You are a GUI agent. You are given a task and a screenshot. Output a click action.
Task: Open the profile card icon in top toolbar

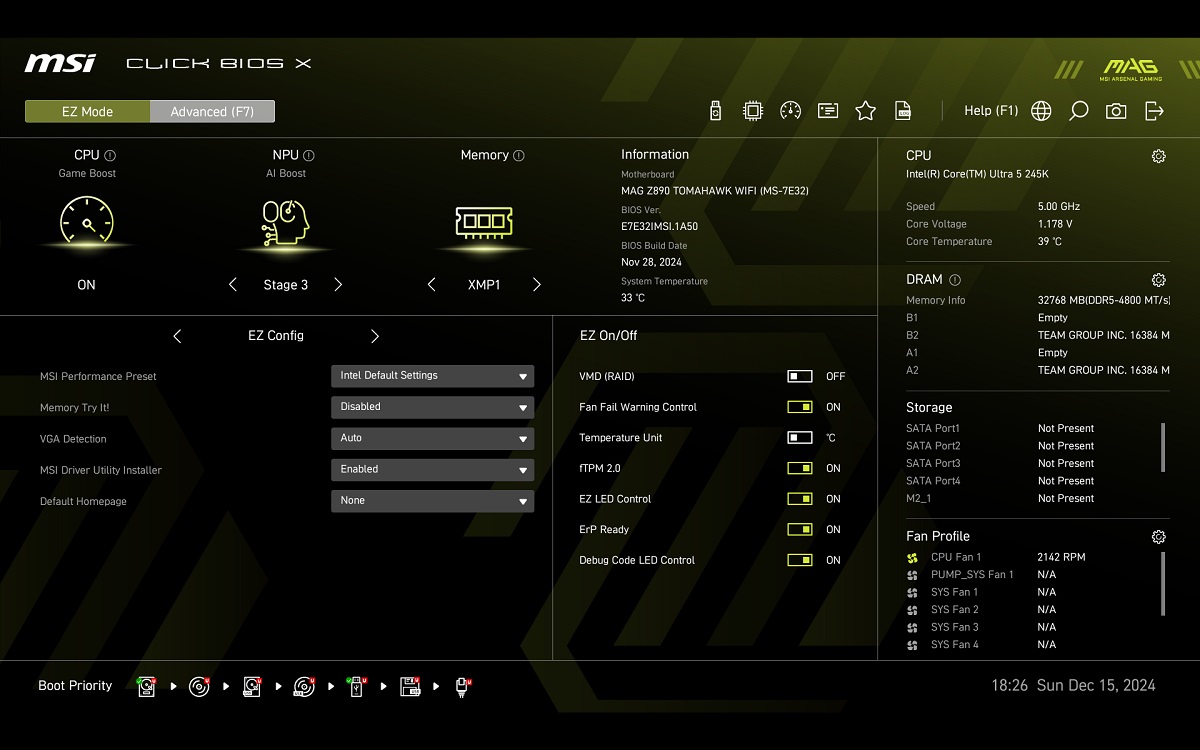828,111
